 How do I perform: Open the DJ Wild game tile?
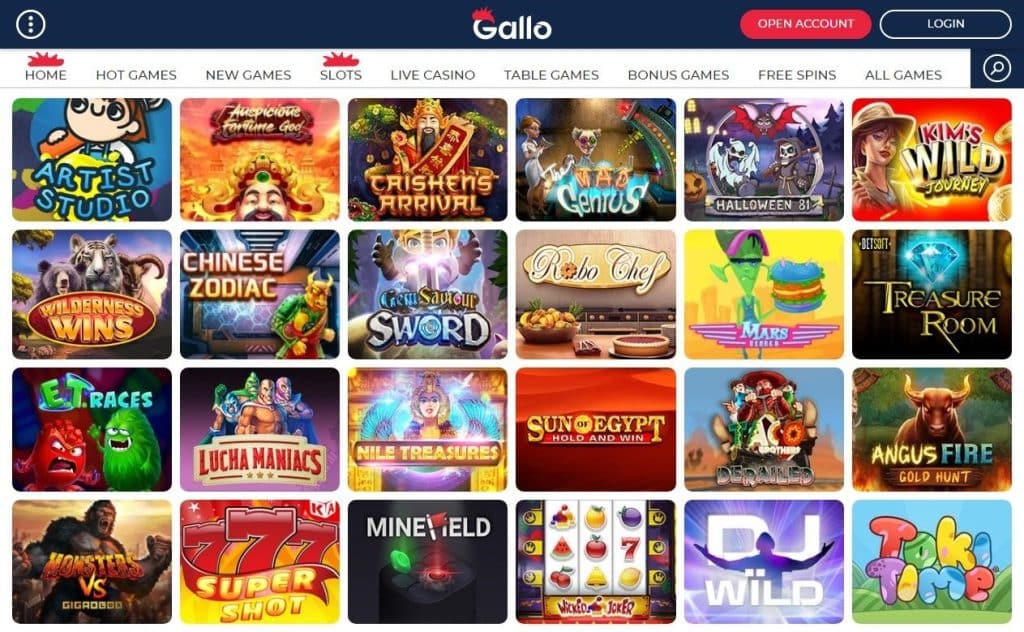click(x=764, y=561)
